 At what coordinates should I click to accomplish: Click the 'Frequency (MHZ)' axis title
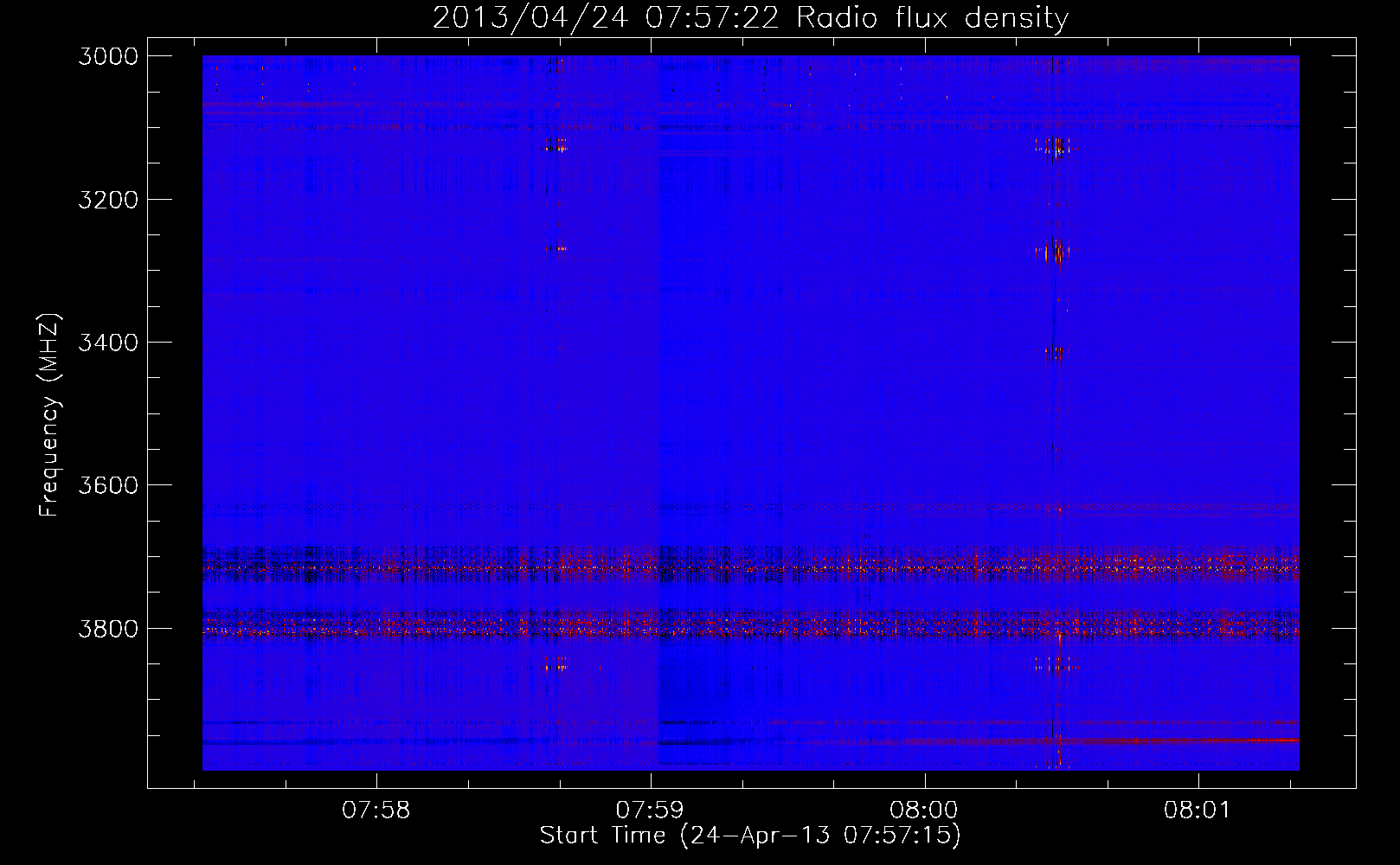(50, 415)
